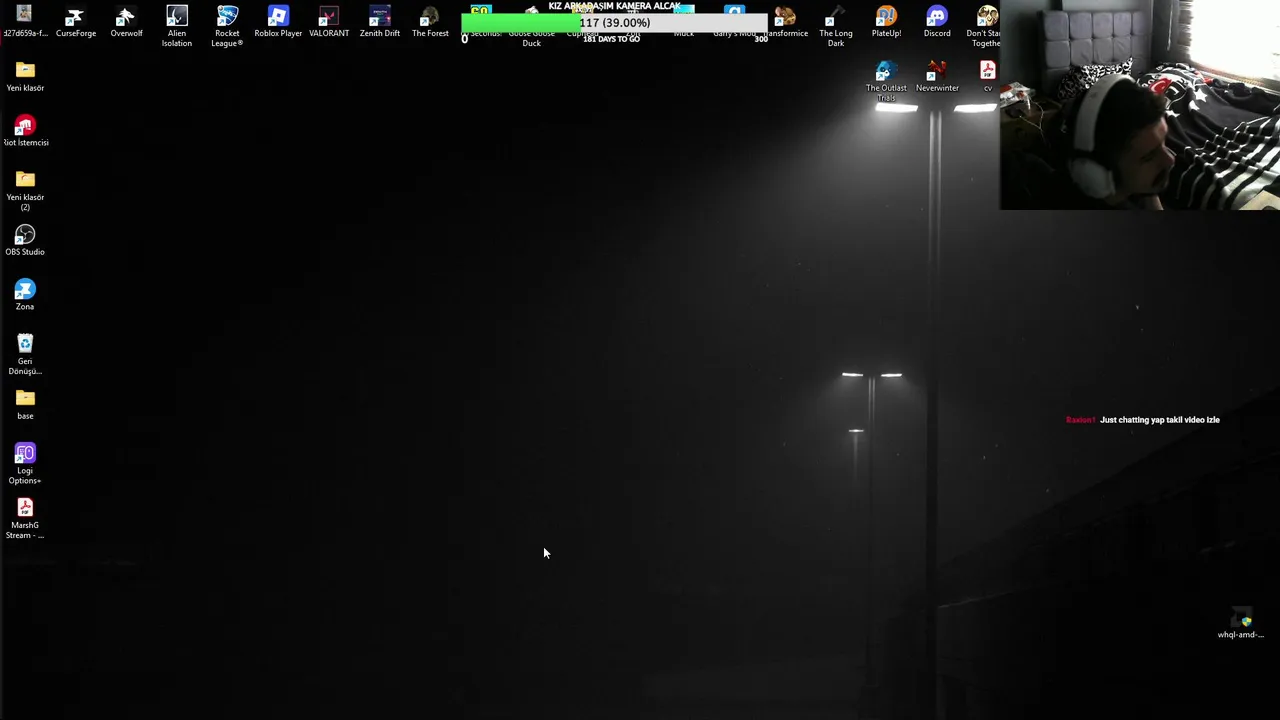Open the Rocket League shortcut
The width and height of the screenshot is (1280, 720).
point(227,26)
